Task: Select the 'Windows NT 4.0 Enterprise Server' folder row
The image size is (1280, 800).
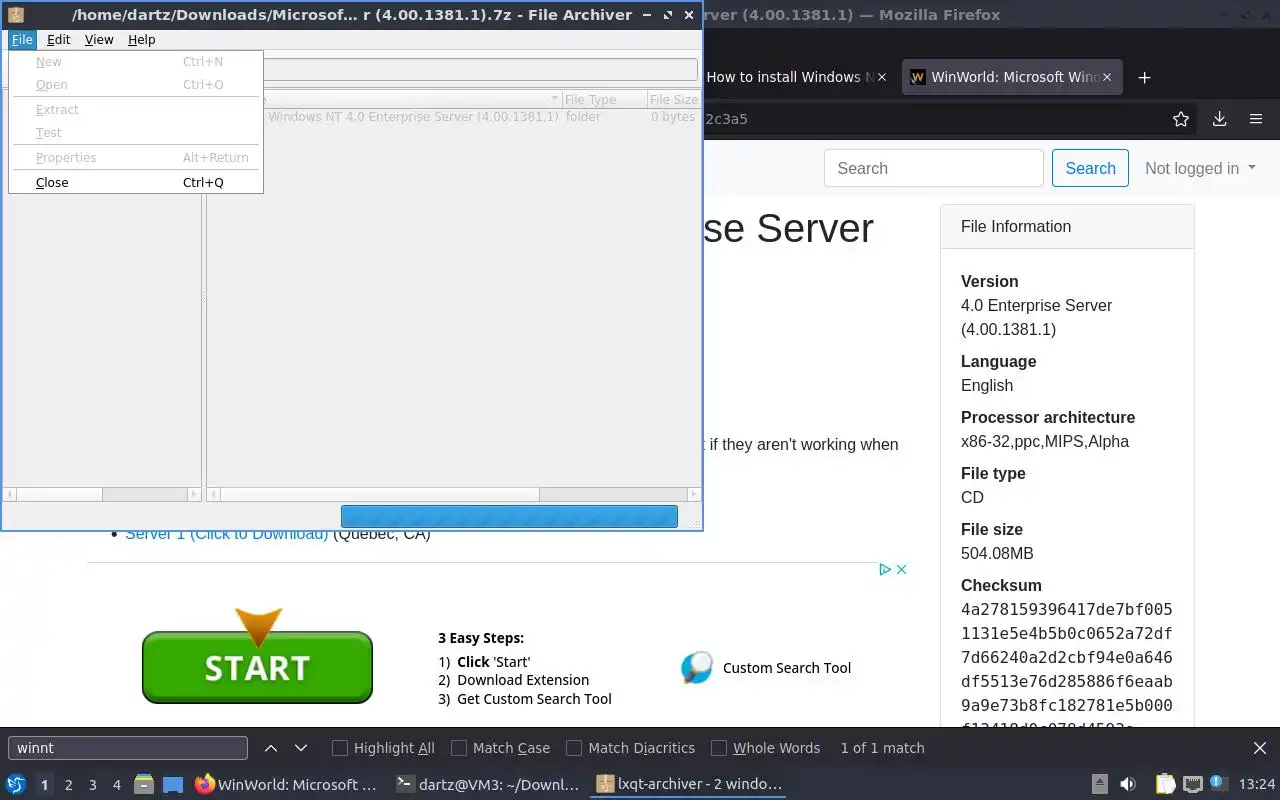Action: click(454, 117)
